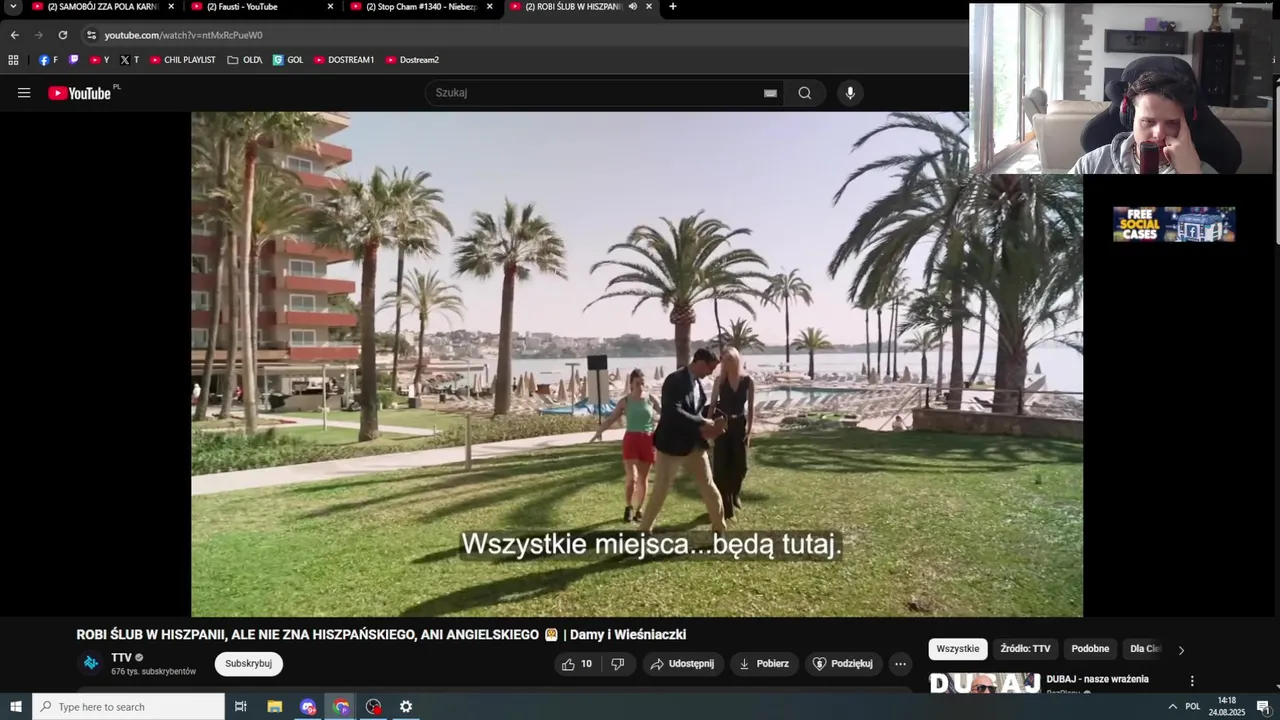Open the more actions three-dot menu
This screenshot has width=1280, height=720.
(x=900, y=664)
